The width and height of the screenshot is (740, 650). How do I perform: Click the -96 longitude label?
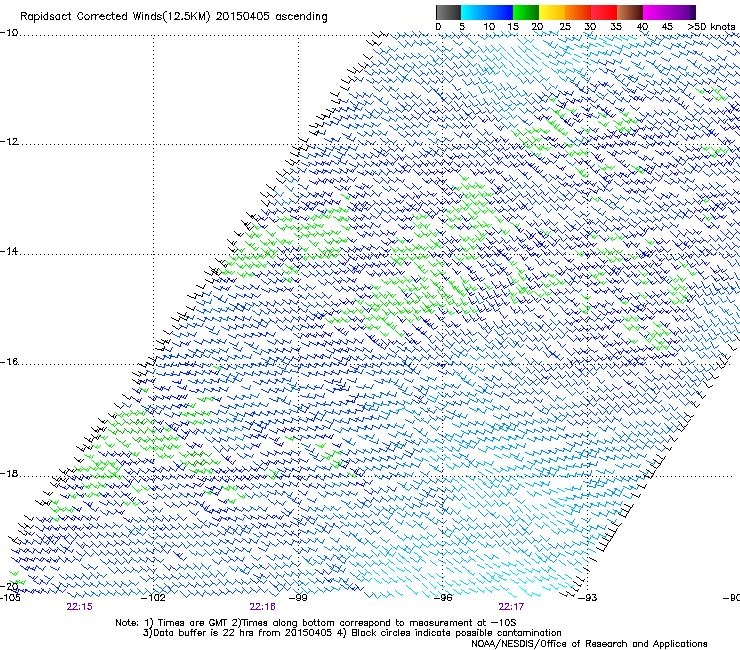[x=443, y=598]
